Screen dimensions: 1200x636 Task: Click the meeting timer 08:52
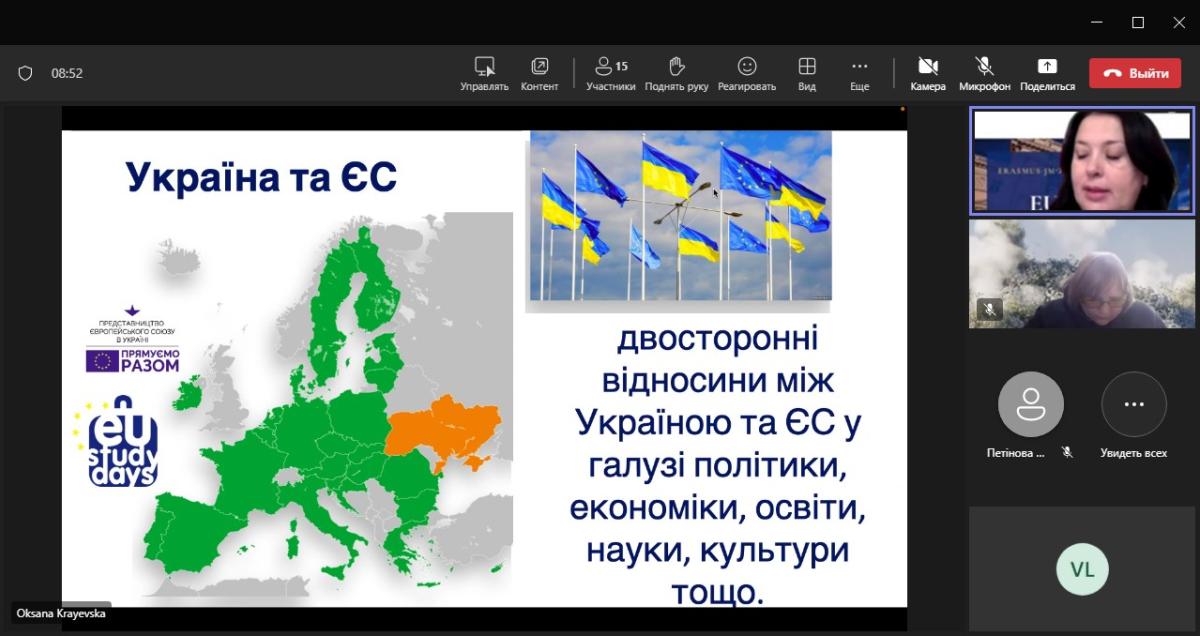[x=67, y=73]
